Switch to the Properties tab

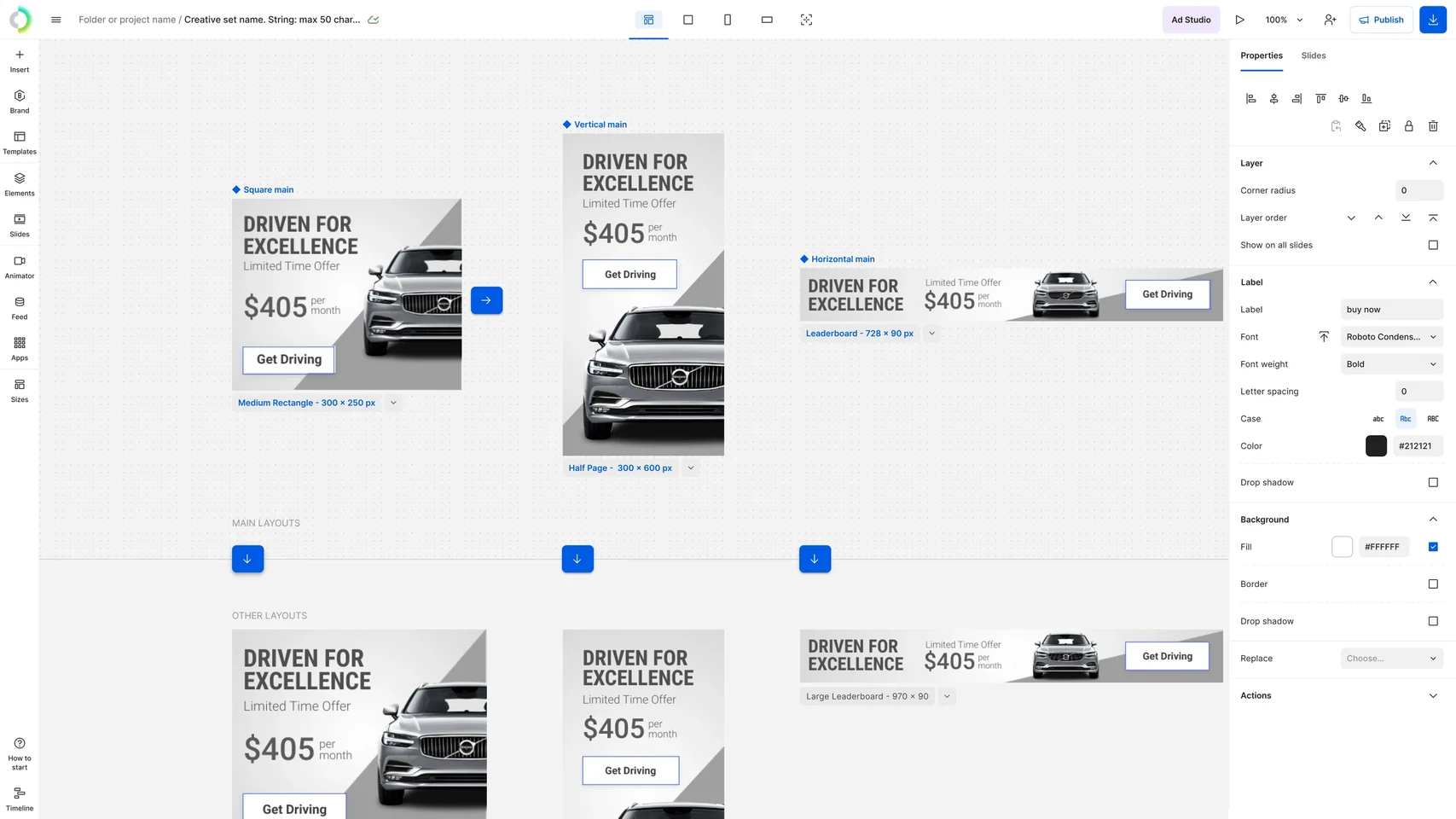point(1262,55)
